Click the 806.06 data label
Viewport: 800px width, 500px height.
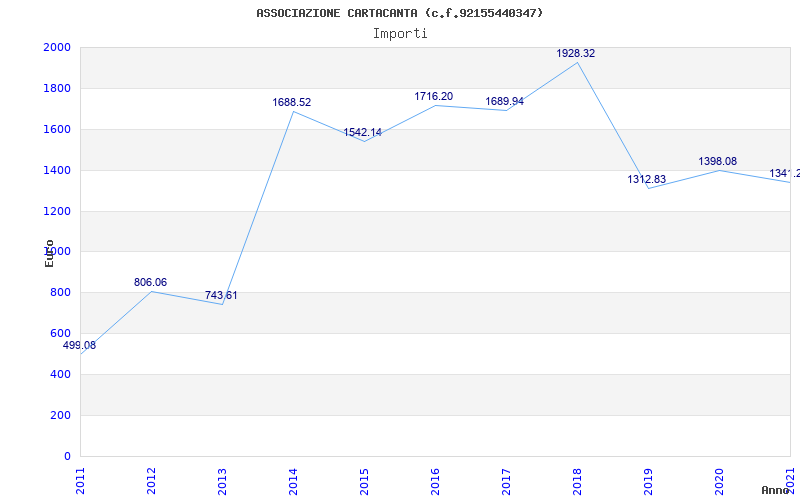(x=151, y=282)
